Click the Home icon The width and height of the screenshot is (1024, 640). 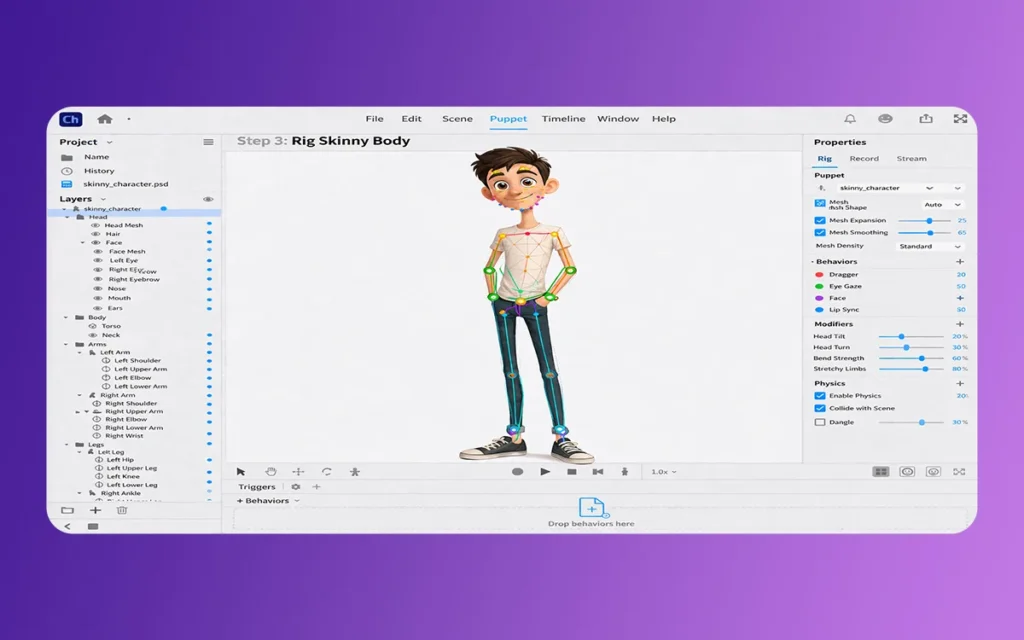(104, 119)
